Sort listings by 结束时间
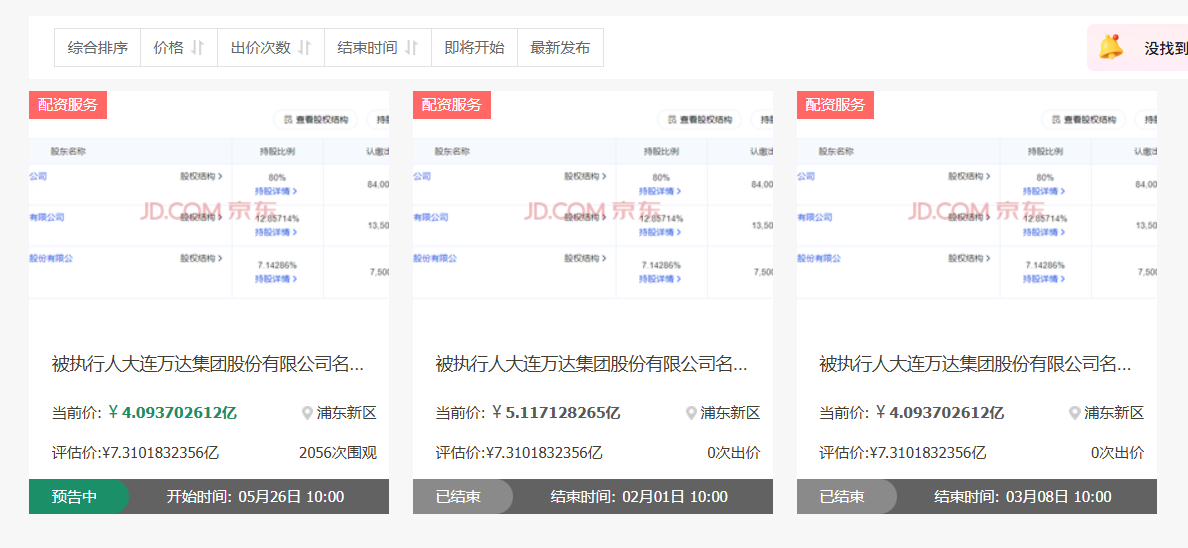 (x=377, y=48)
